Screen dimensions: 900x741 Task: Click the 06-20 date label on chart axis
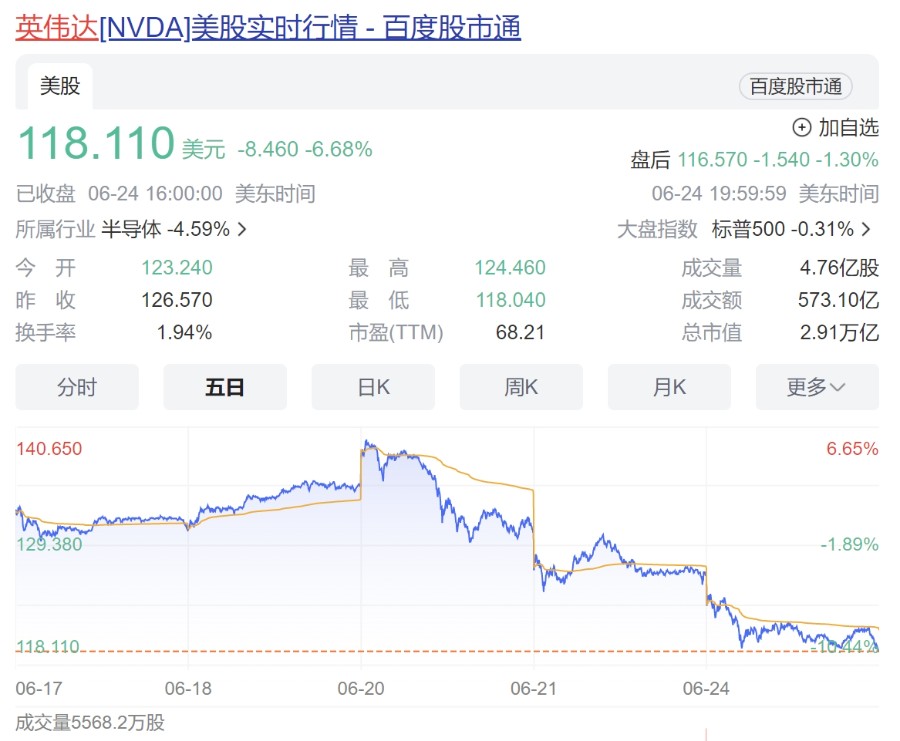pos(361,688)
